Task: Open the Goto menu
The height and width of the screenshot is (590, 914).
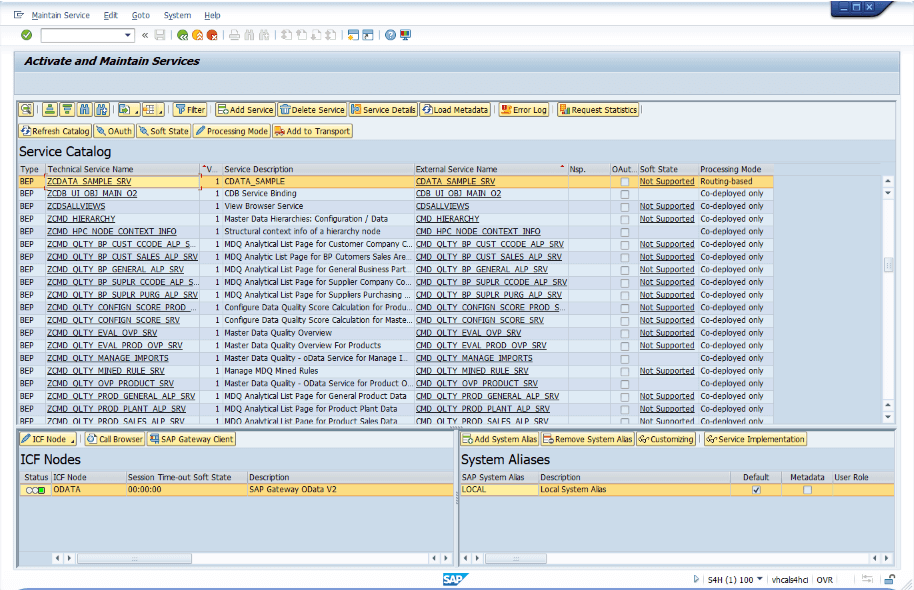Action: click(140, 15)
